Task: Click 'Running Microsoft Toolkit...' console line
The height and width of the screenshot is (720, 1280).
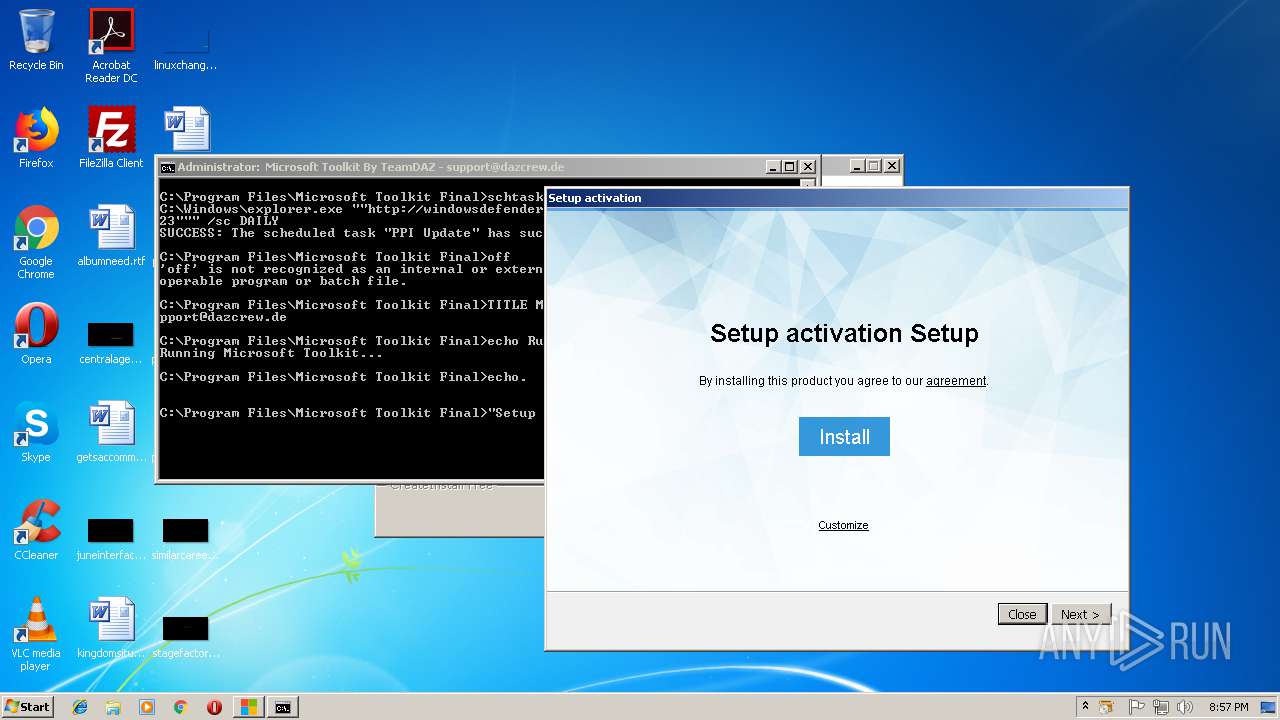Action: 271,353
